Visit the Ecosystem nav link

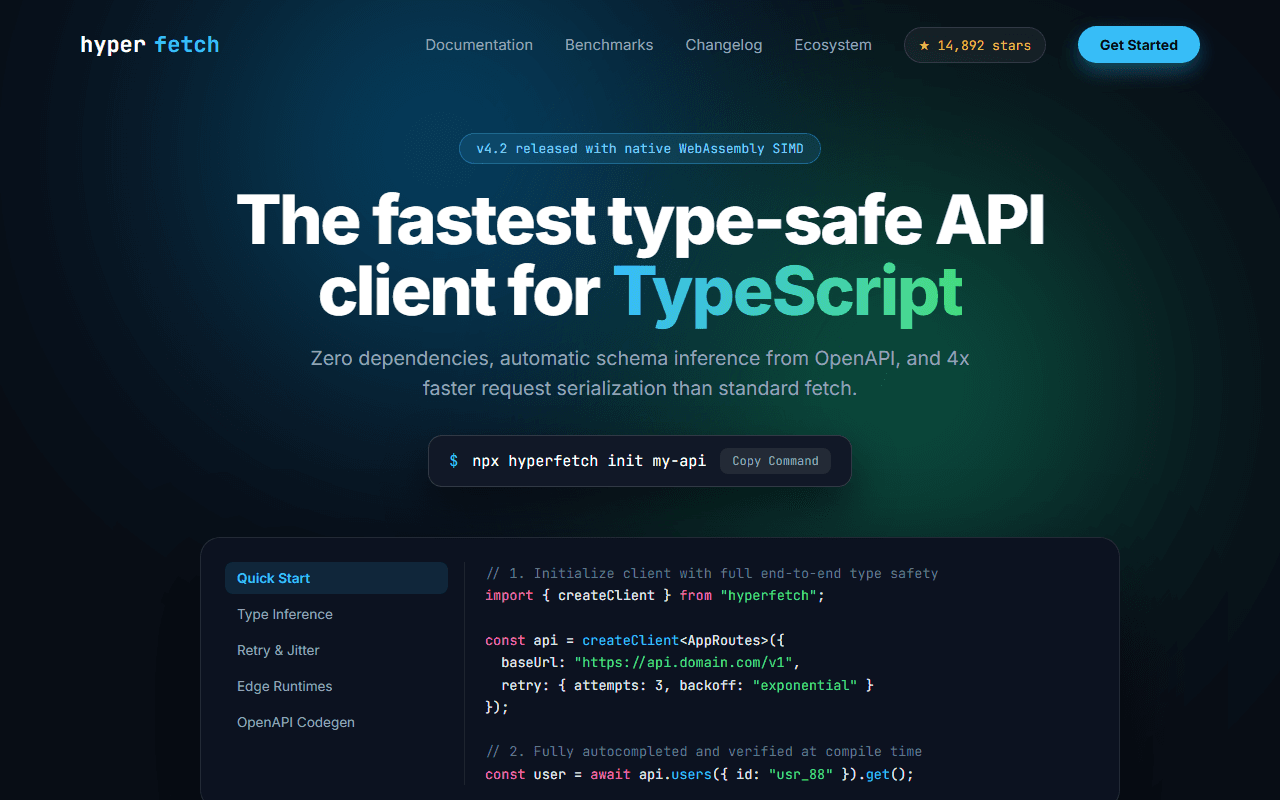[833, 45]
